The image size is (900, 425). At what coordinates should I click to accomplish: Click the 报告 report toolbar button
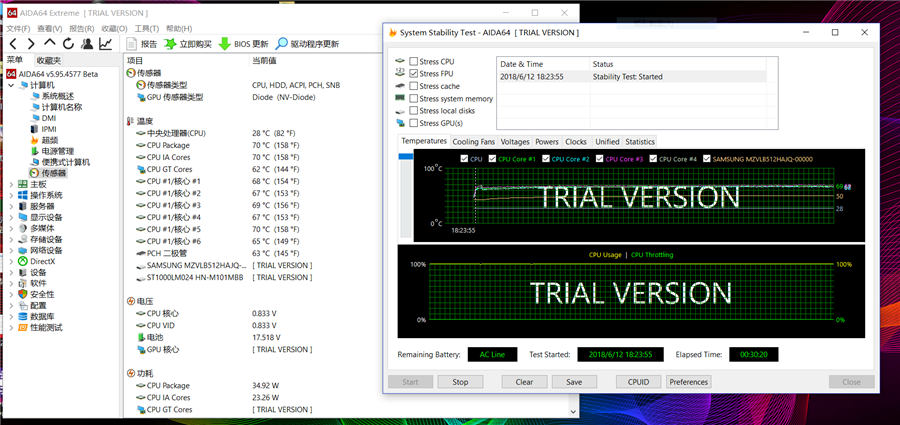[141, 44]
